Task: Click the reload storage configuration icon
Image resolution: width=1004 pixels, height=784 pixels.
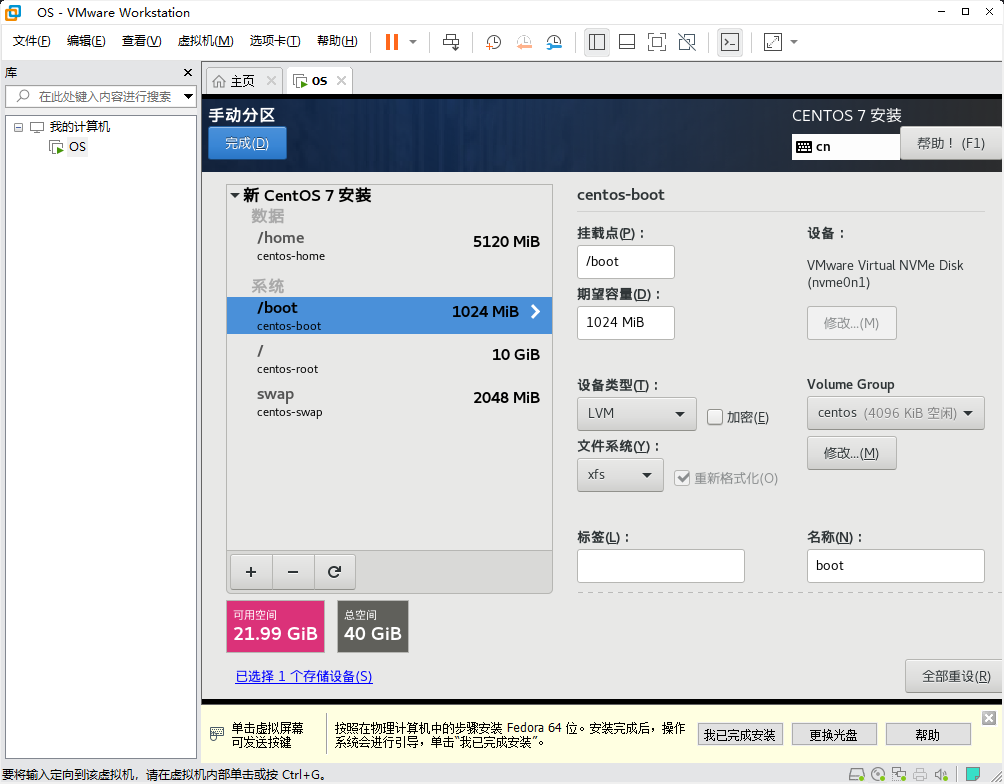Action: (334, 572)
